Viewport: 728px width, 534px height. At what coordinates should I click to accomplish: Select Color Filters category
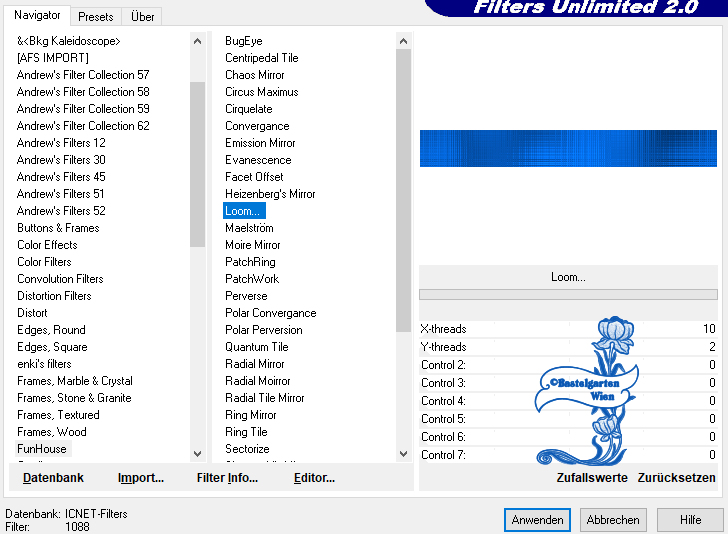pyautogui.click(x=44, y=262)
